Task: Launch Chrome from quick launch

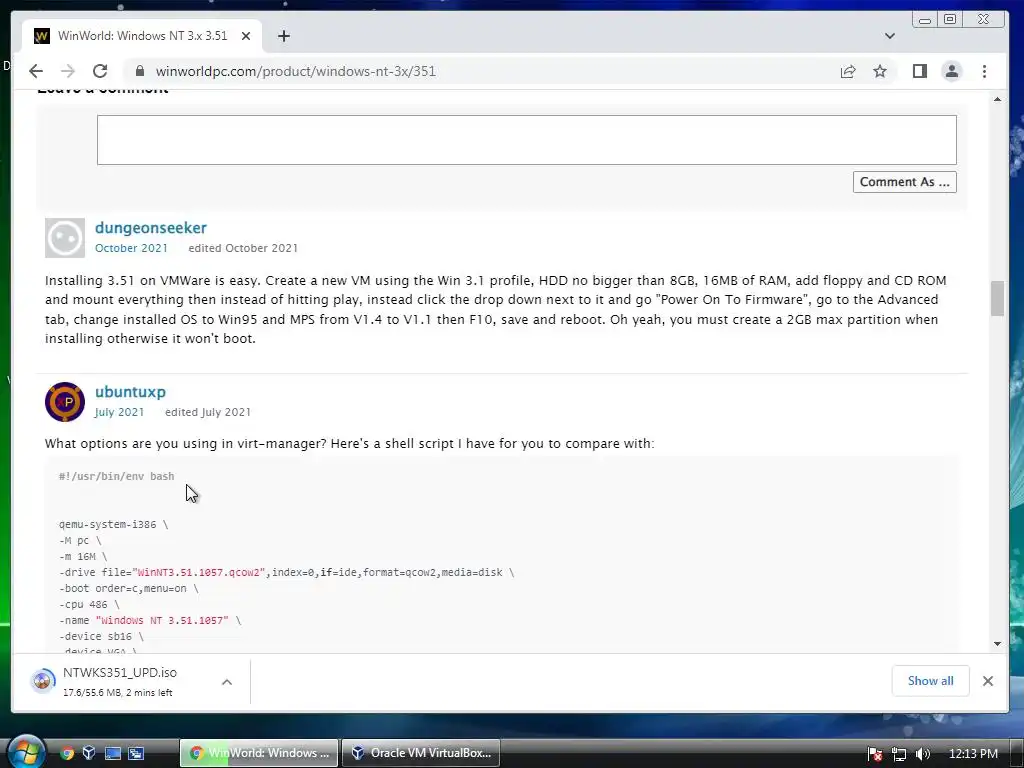Action: (67, 753)
